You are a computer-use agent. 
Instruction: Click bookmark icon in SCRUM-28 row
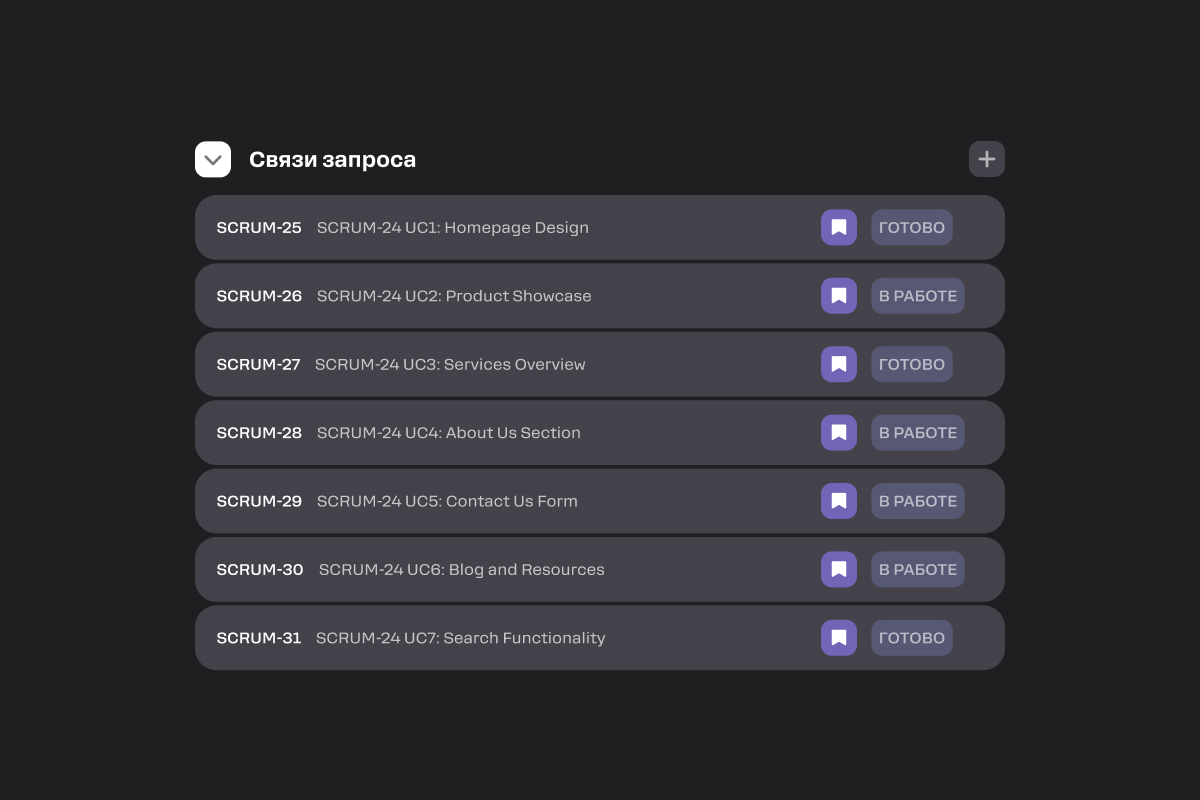[x=839, y=433]
